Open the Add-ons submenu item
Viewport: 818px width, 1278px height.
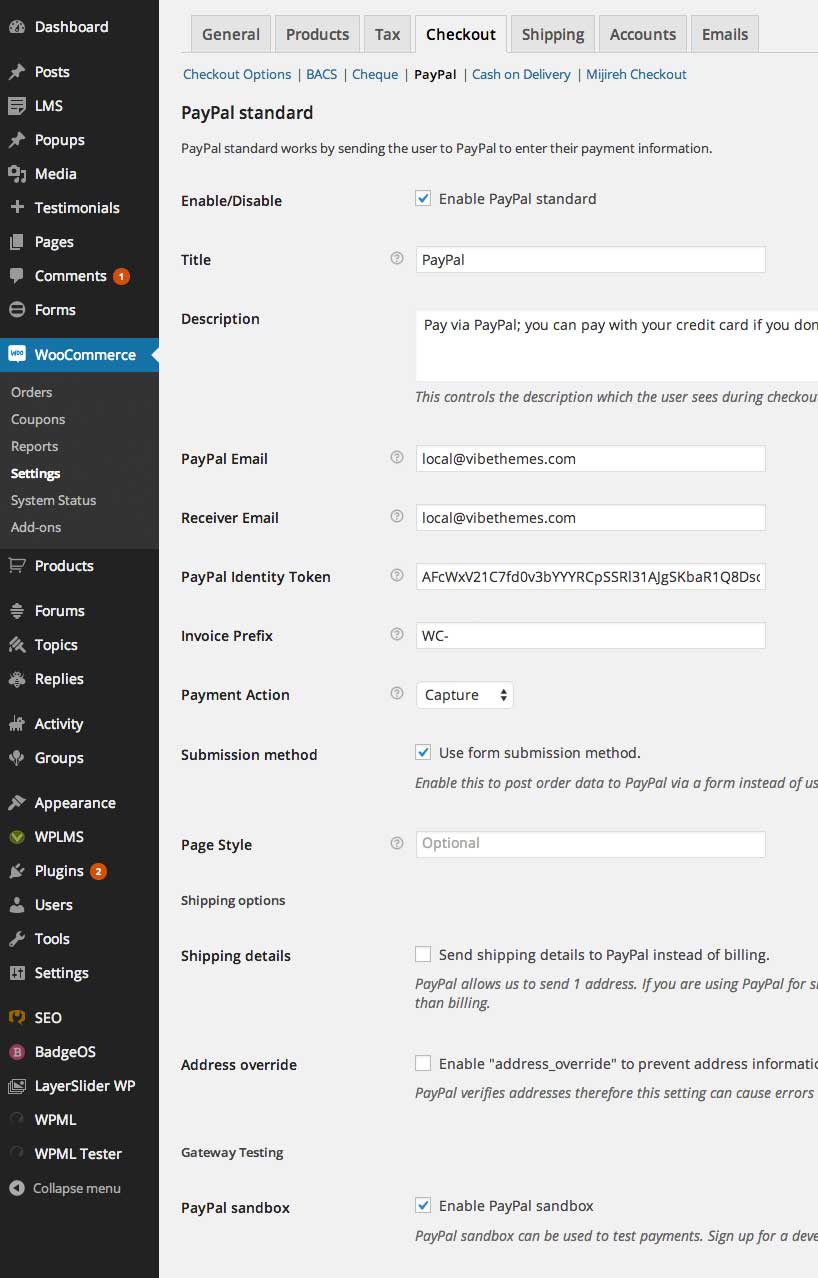click(x=36, y=527)
